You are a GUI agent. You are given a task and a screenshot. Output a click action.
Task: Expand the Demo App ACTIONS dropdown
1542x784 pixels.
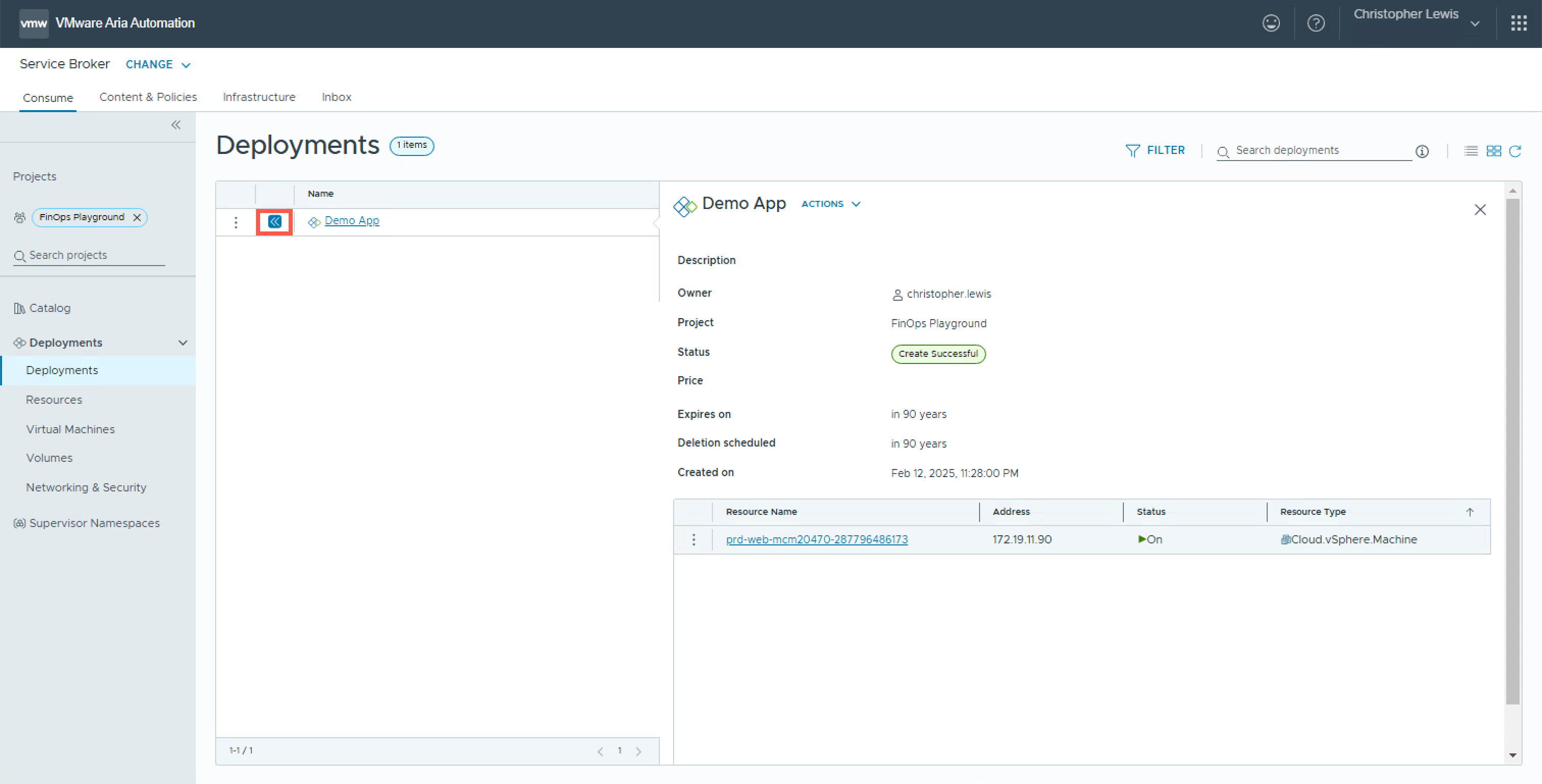(831, 204)
